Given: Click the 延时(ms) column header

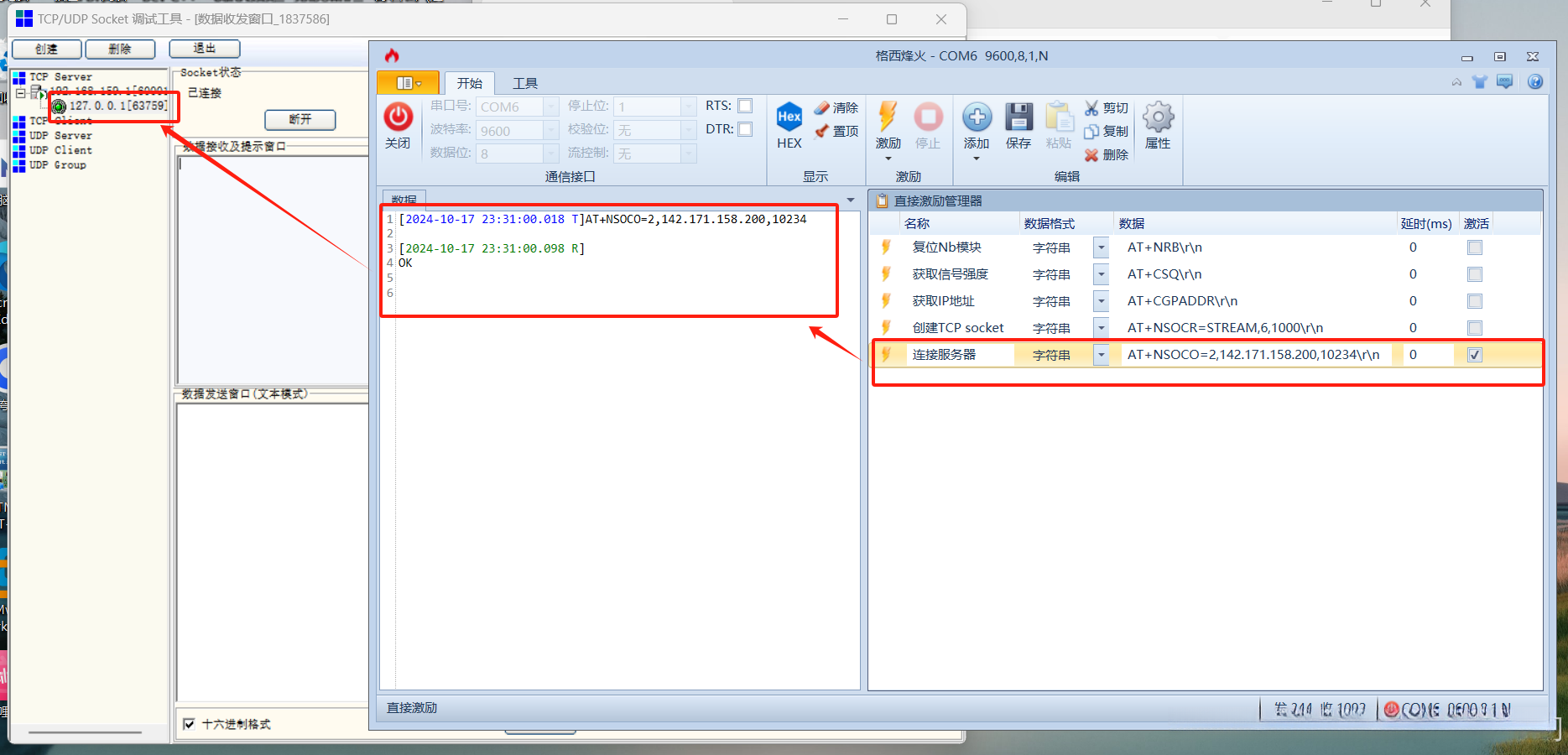Looking at the screenshot, I should point(1426,223).
